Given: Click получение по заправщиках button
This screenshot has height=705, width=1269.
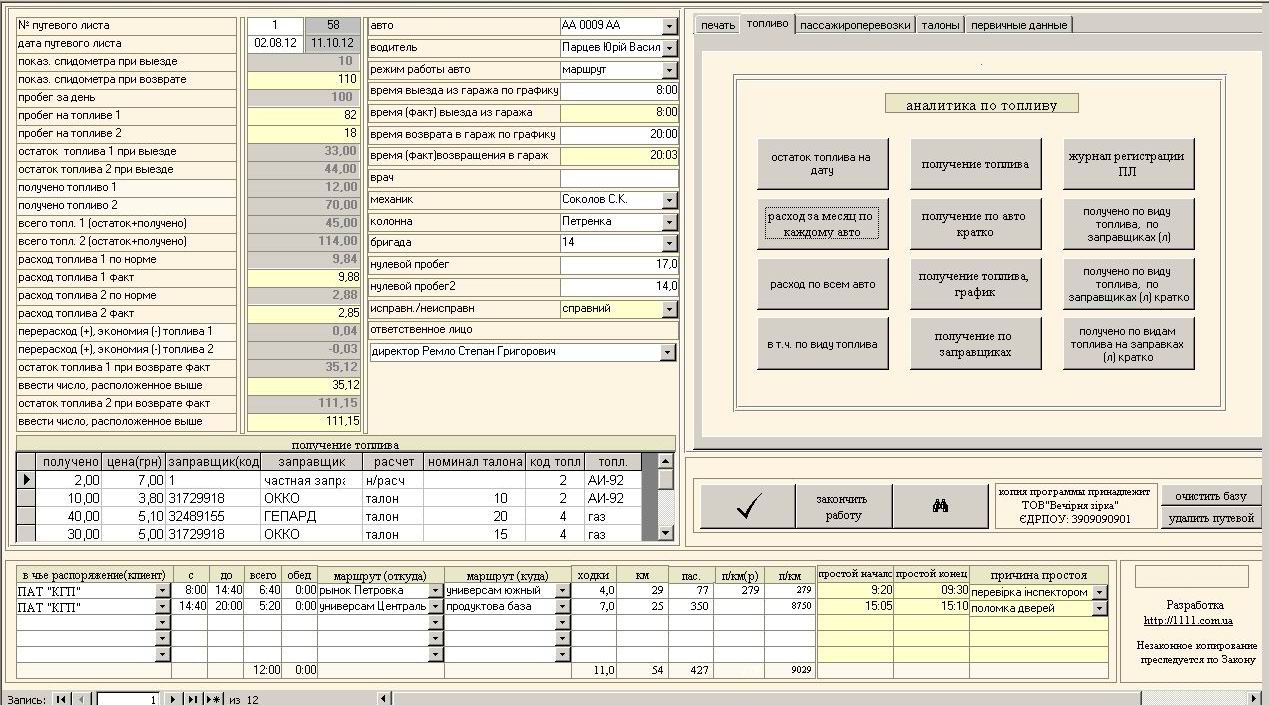Looking at the screenshot, I should (975, 344).
